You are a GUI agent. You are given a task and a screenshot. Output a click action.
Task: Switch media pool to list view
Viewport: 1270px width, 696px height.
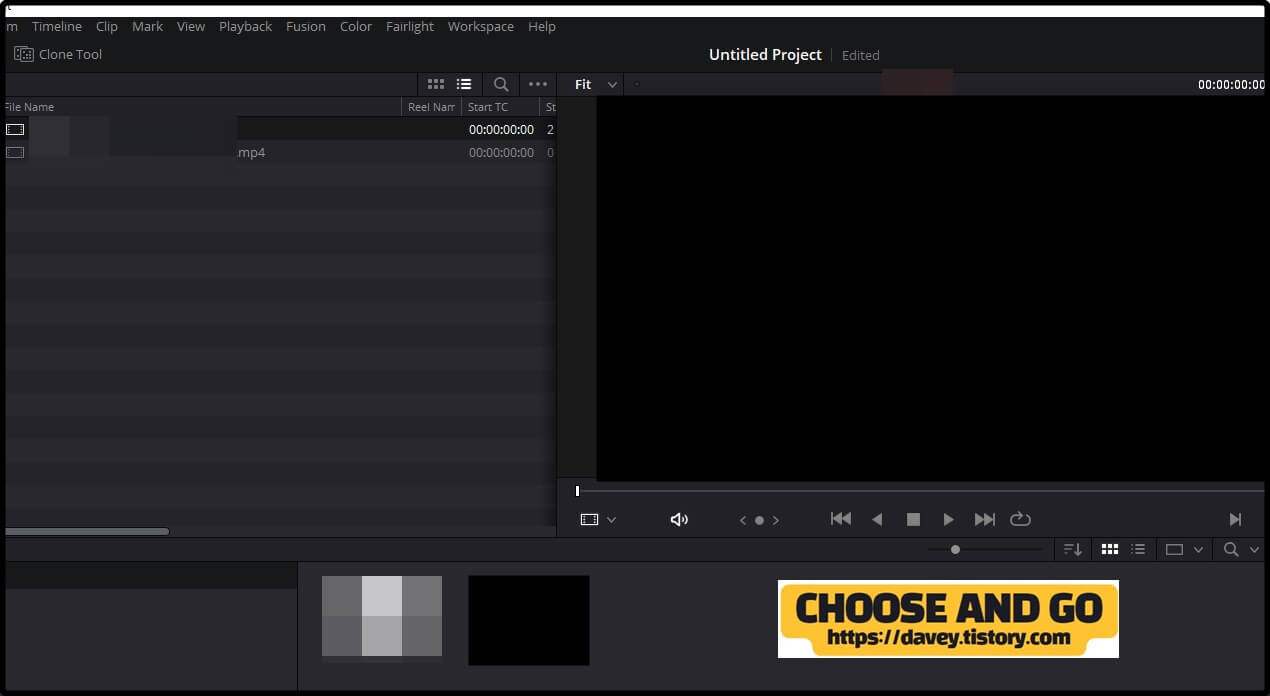click(x=1138, y=549)
